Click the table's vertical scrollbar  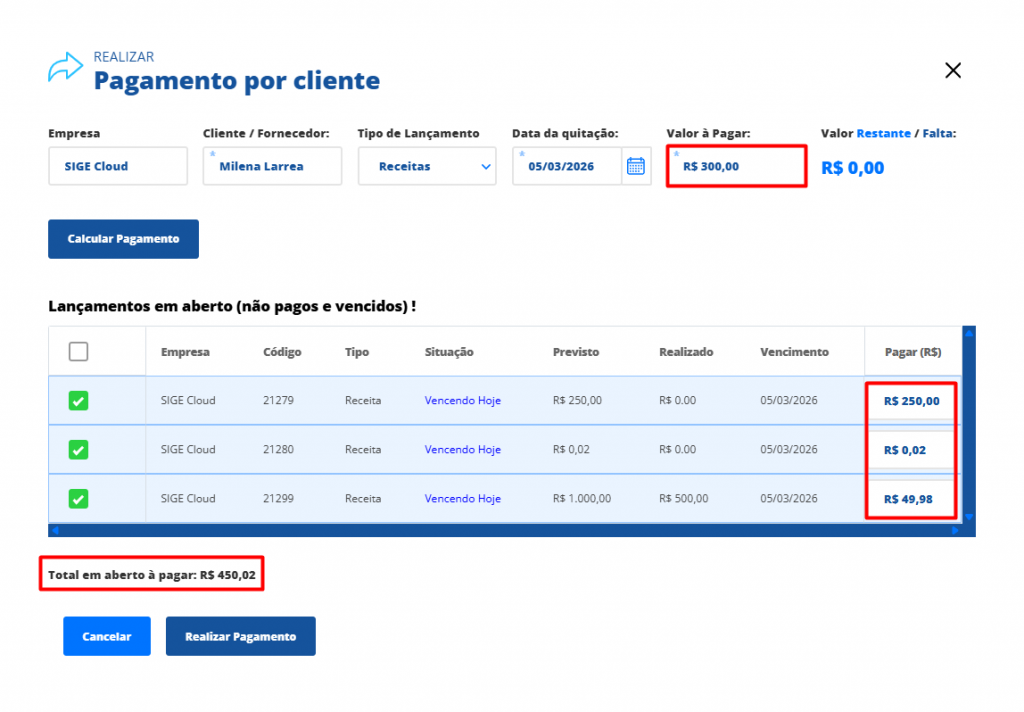tap(968, 425)
